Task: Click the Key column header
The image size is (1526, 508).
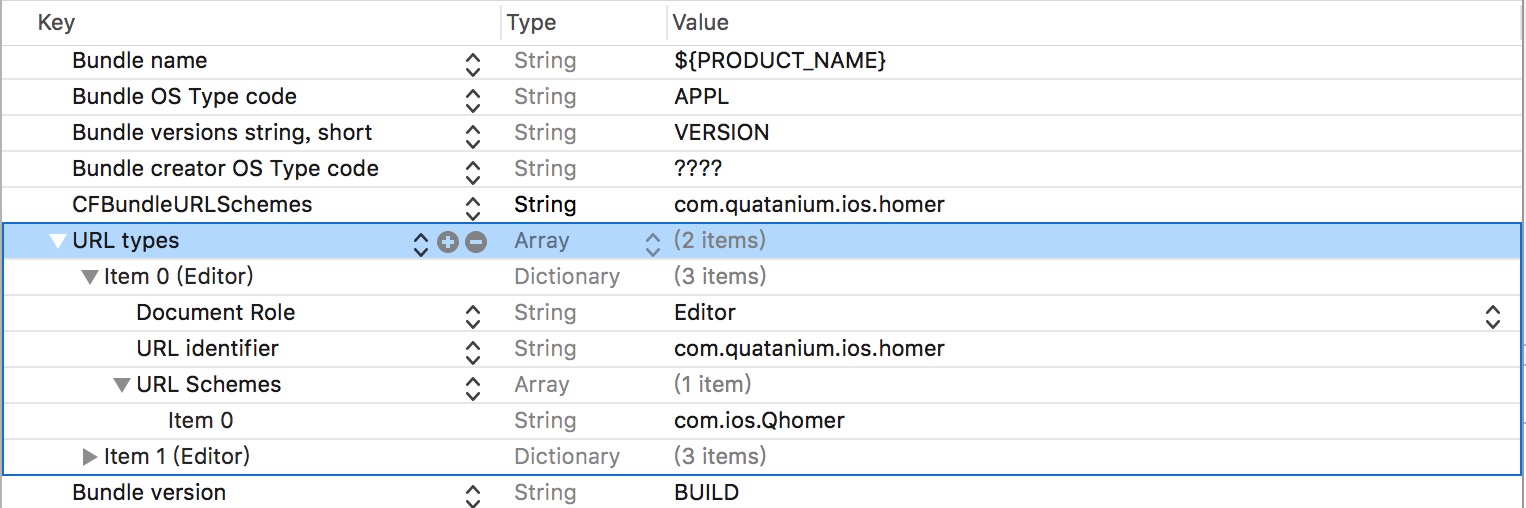Action: tap(56, 22)
